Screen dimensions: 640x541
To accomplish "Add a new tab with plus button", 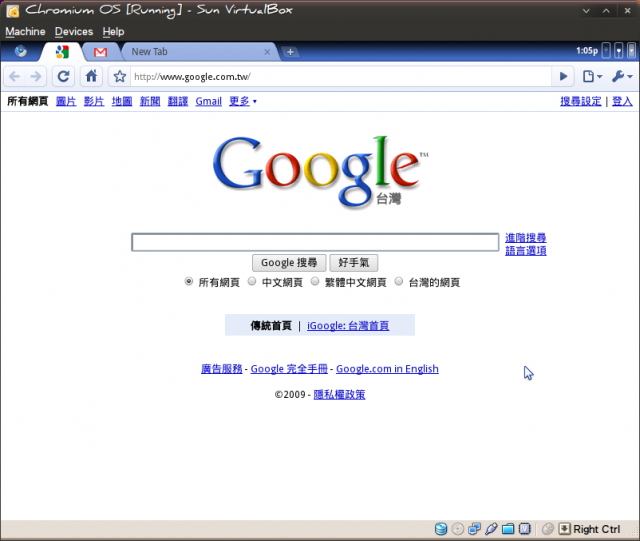I will pyautogui.click(x=290, y=52).
